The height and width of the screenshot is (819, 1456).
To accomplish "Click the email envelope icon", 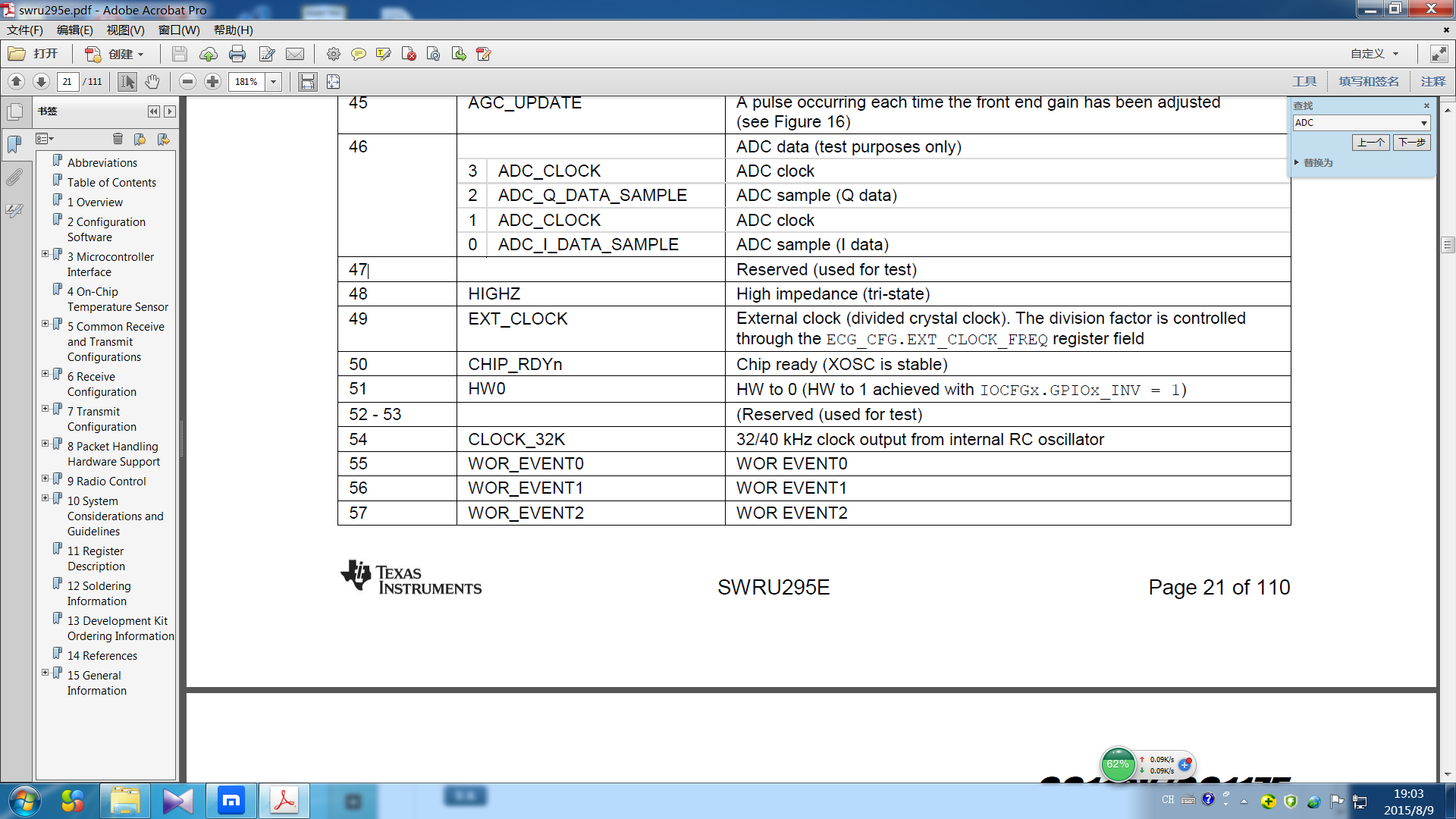I will tap(295, 54).
